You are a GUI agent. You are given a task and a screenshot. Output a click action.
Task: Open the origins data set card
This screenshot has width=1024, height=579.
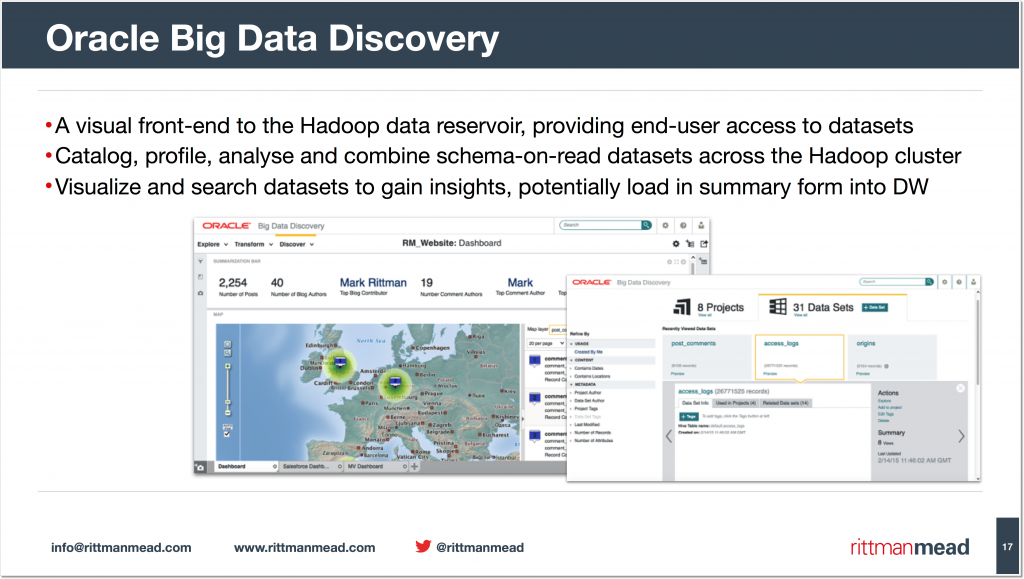(x=893, y=356)
